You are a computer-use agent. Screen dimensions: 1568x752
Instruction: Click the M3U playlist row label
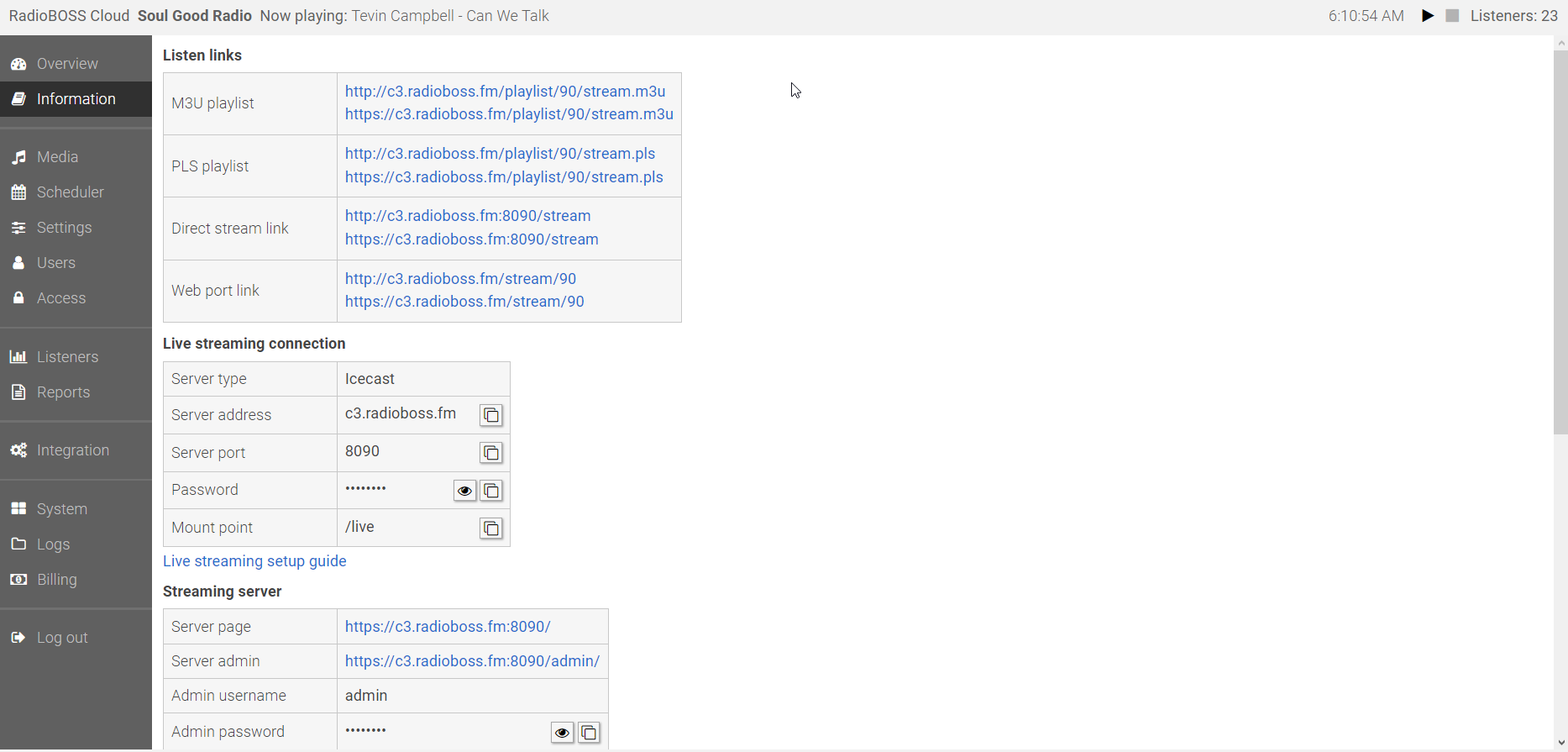212,103
